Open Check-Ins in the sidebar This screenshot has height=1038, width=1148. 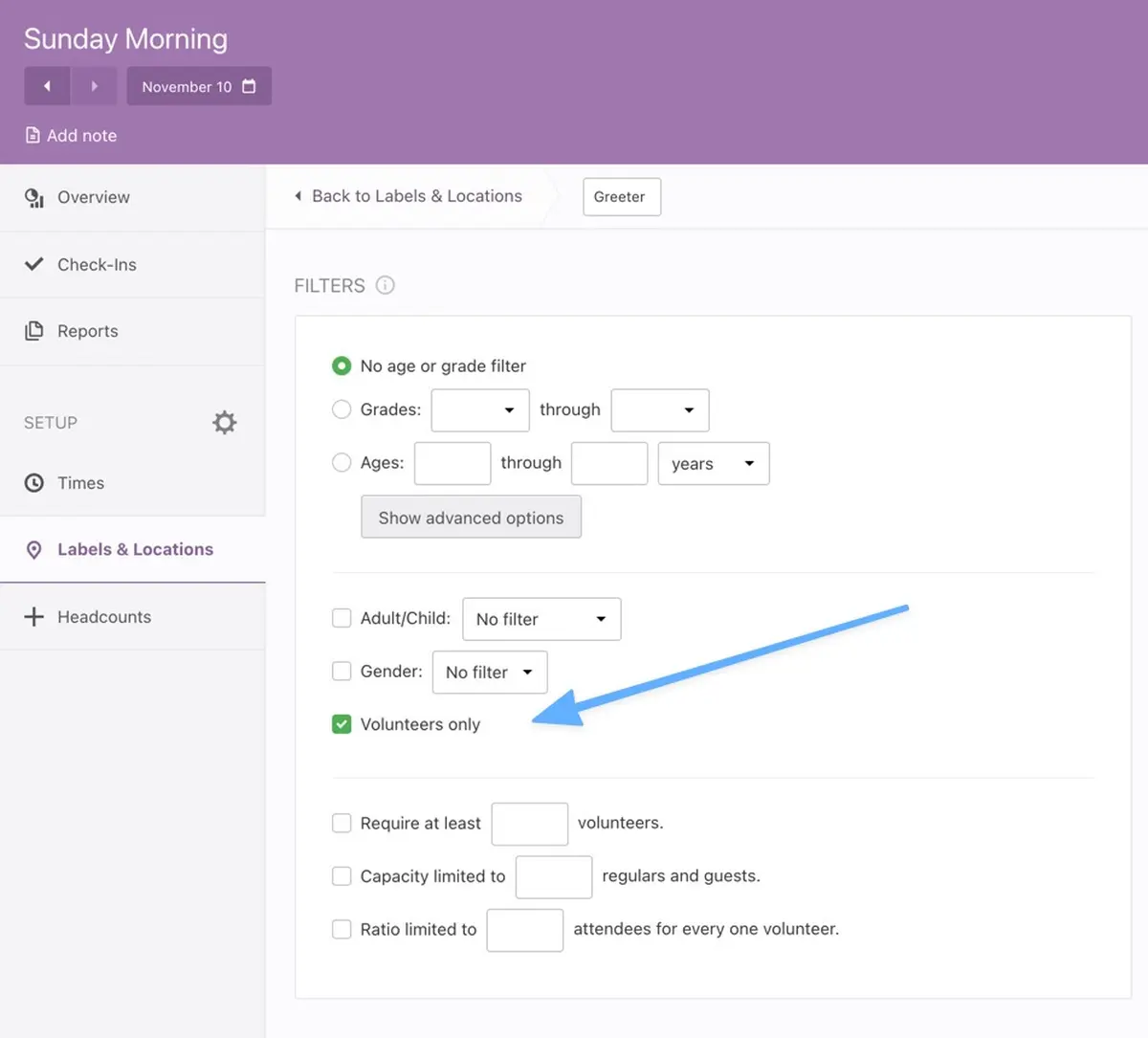click(x=132, y=264)
